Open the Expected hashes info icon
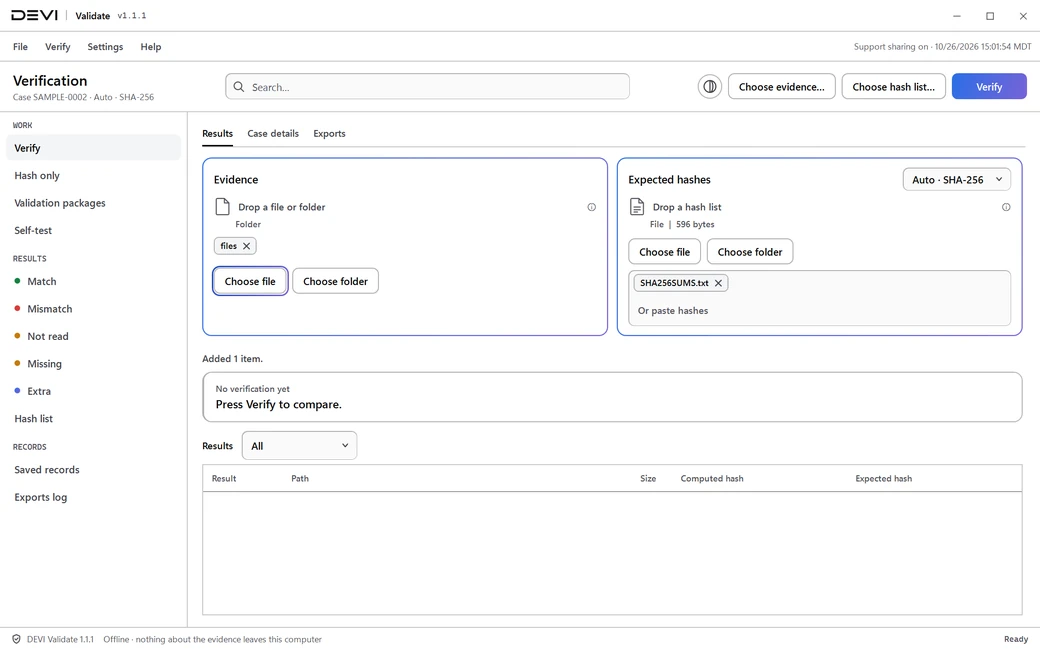 tap(1006, 207)
